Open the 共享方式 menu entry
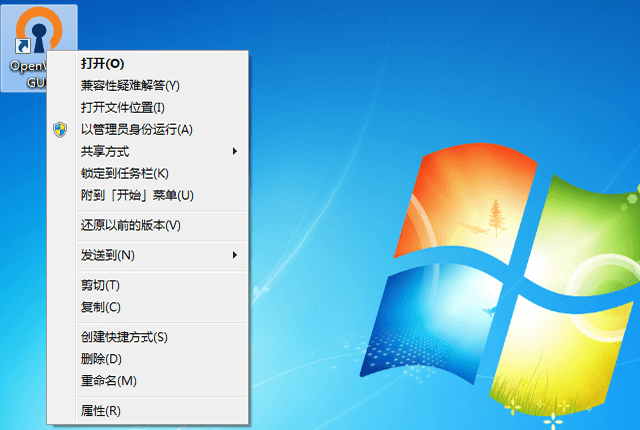Screen dimensions: 640x430 coord(148,152)
